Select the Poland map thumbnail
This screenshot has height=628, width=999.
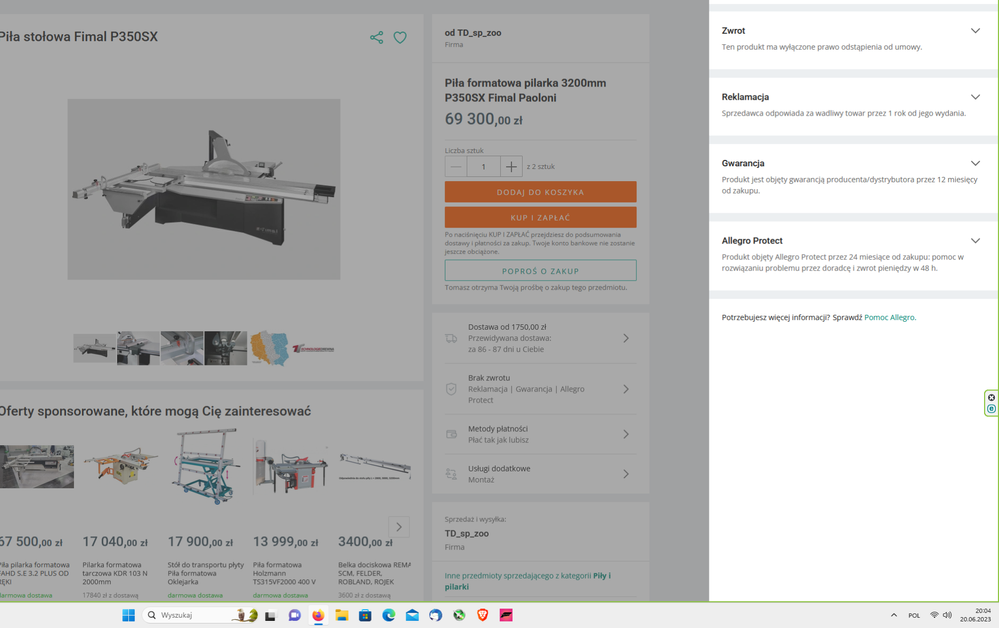coord(270,348)
